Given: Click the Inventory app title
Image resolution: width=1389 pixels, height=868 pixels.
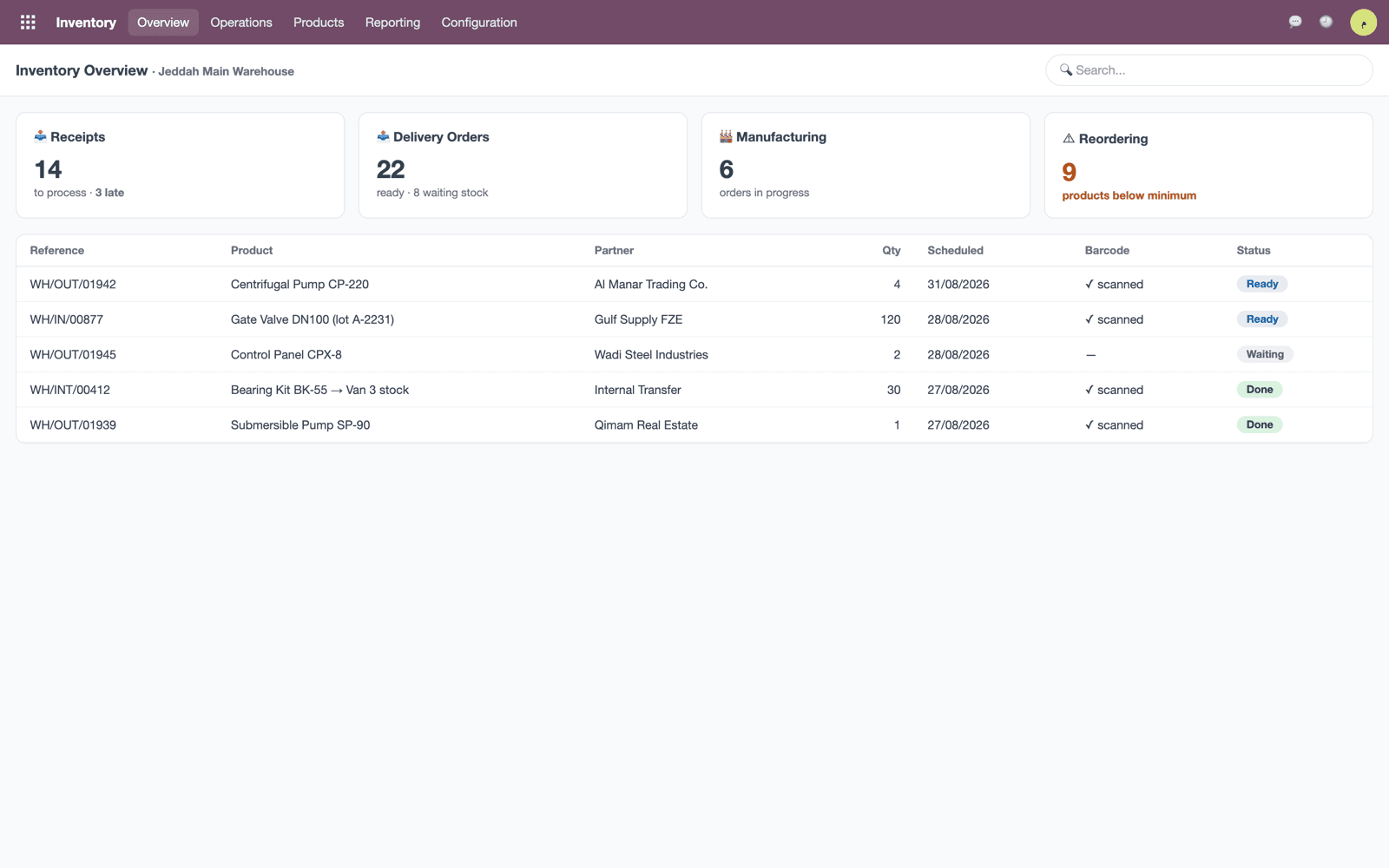Looking at the screenshot, I should coord(86,23).
